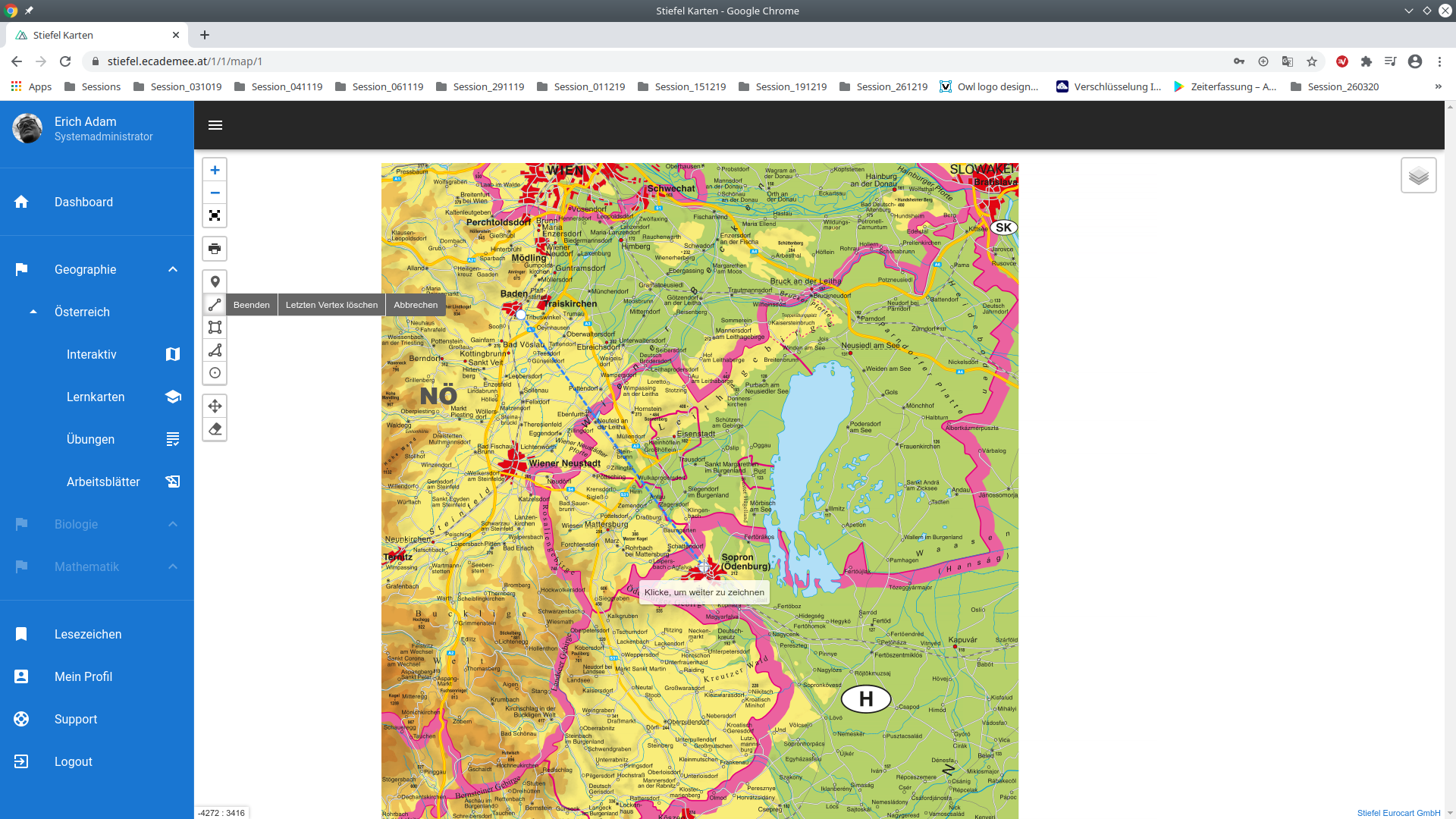Open the Dashboard page
This screenshot has width=1456, height=819.
[97, 202]
